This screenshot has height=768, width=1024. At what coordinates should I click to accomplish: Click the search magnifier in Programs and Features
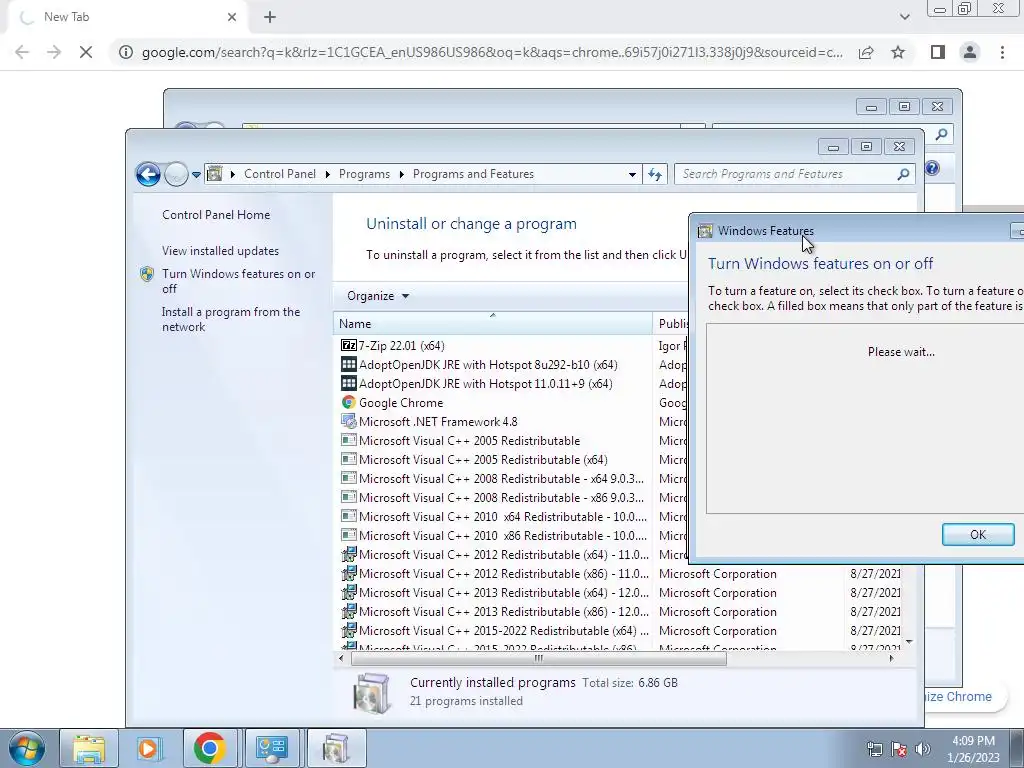[x=904, y=174]
